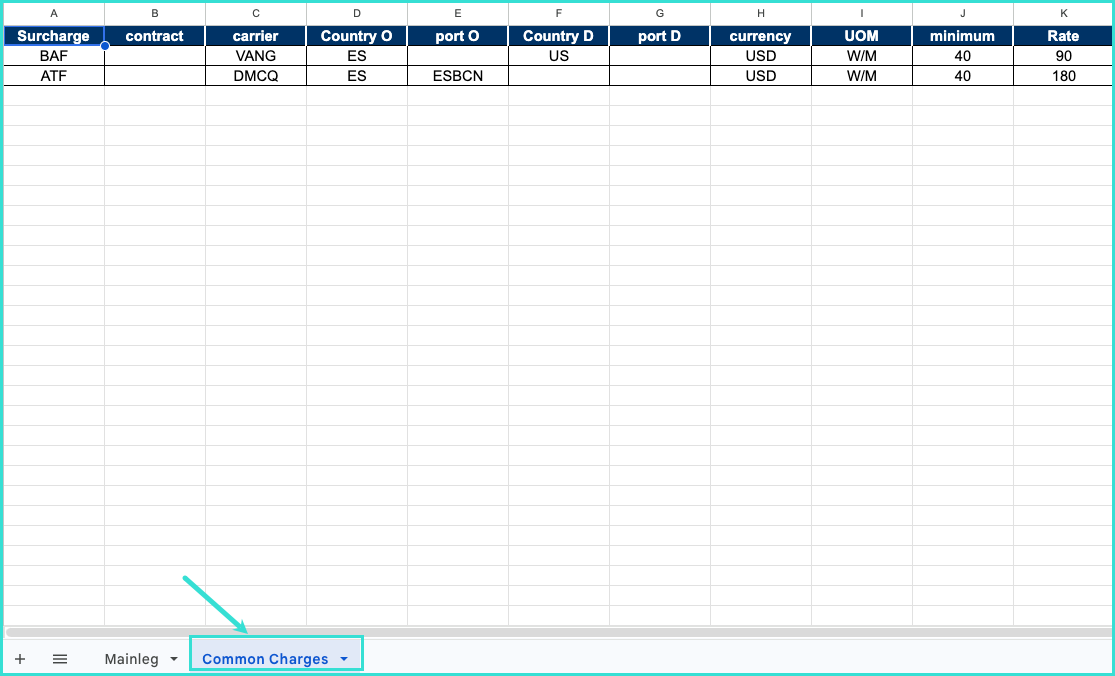The height and width of the screenshot is (676, 1115).
Task: Select the BAF surcharge cell
Action: [x=54, y=56]
